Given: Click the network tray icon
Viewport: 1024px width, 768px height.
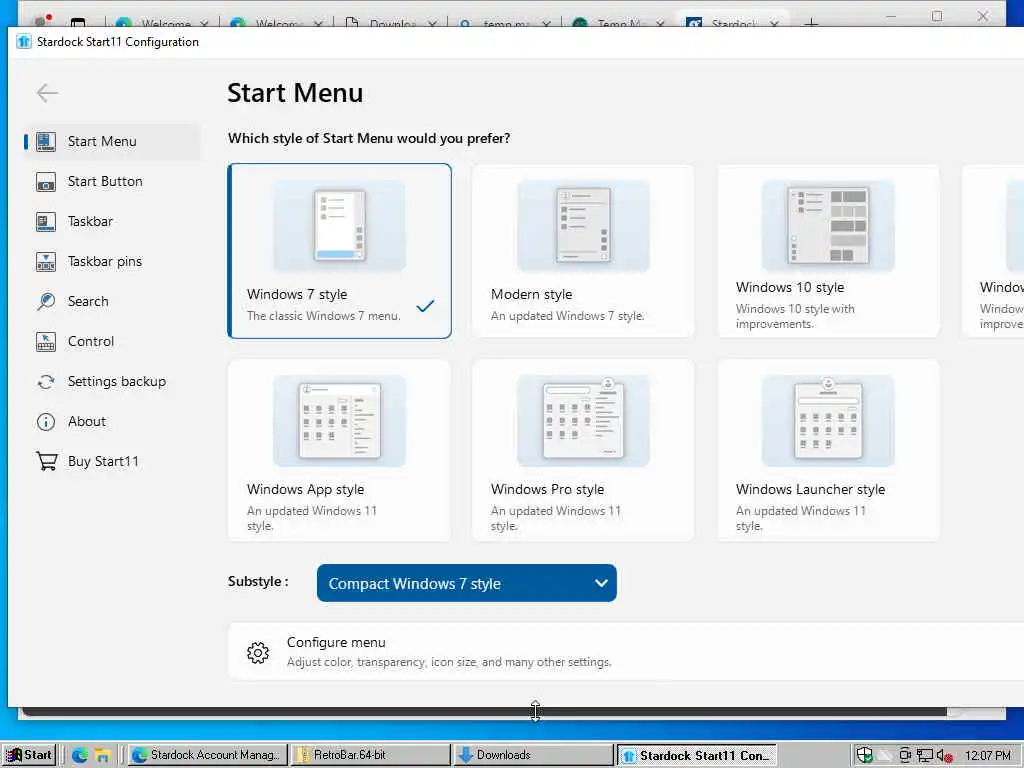Looking at the screenshot, I should (924, 755).
